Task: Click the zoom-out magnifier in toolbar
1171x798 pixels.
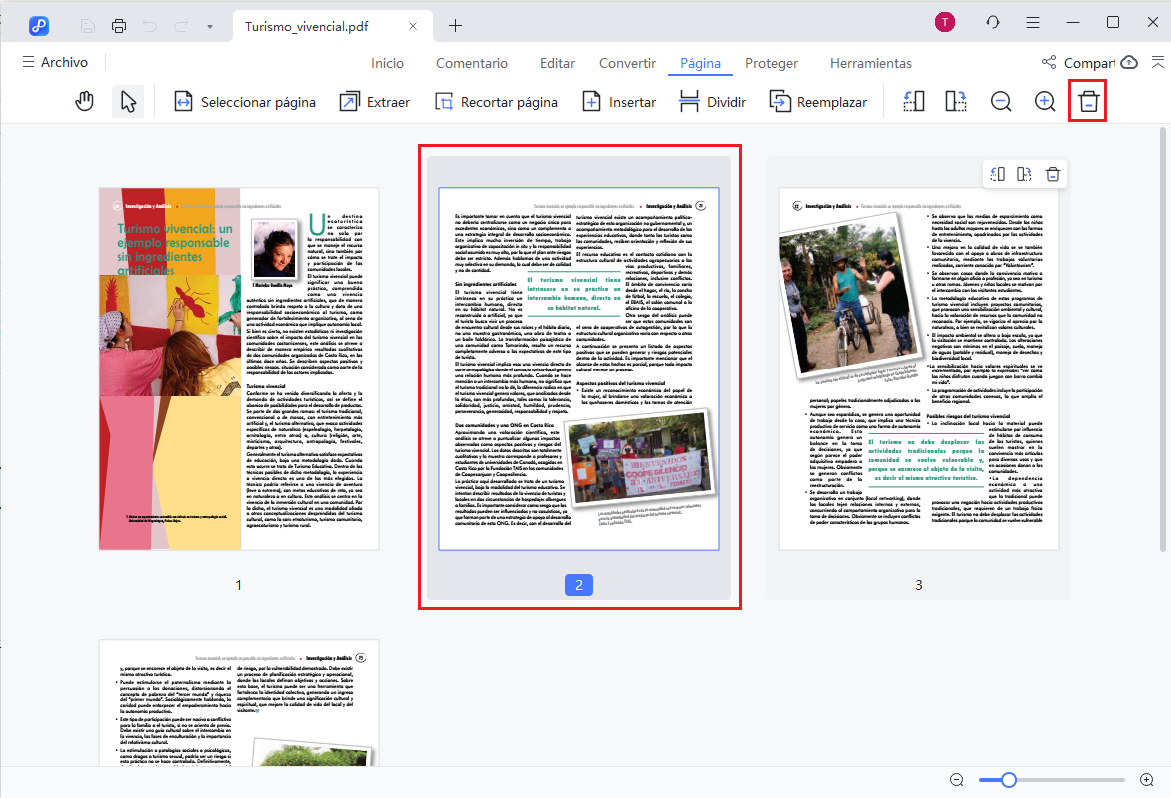Action: click(1001, 102)
